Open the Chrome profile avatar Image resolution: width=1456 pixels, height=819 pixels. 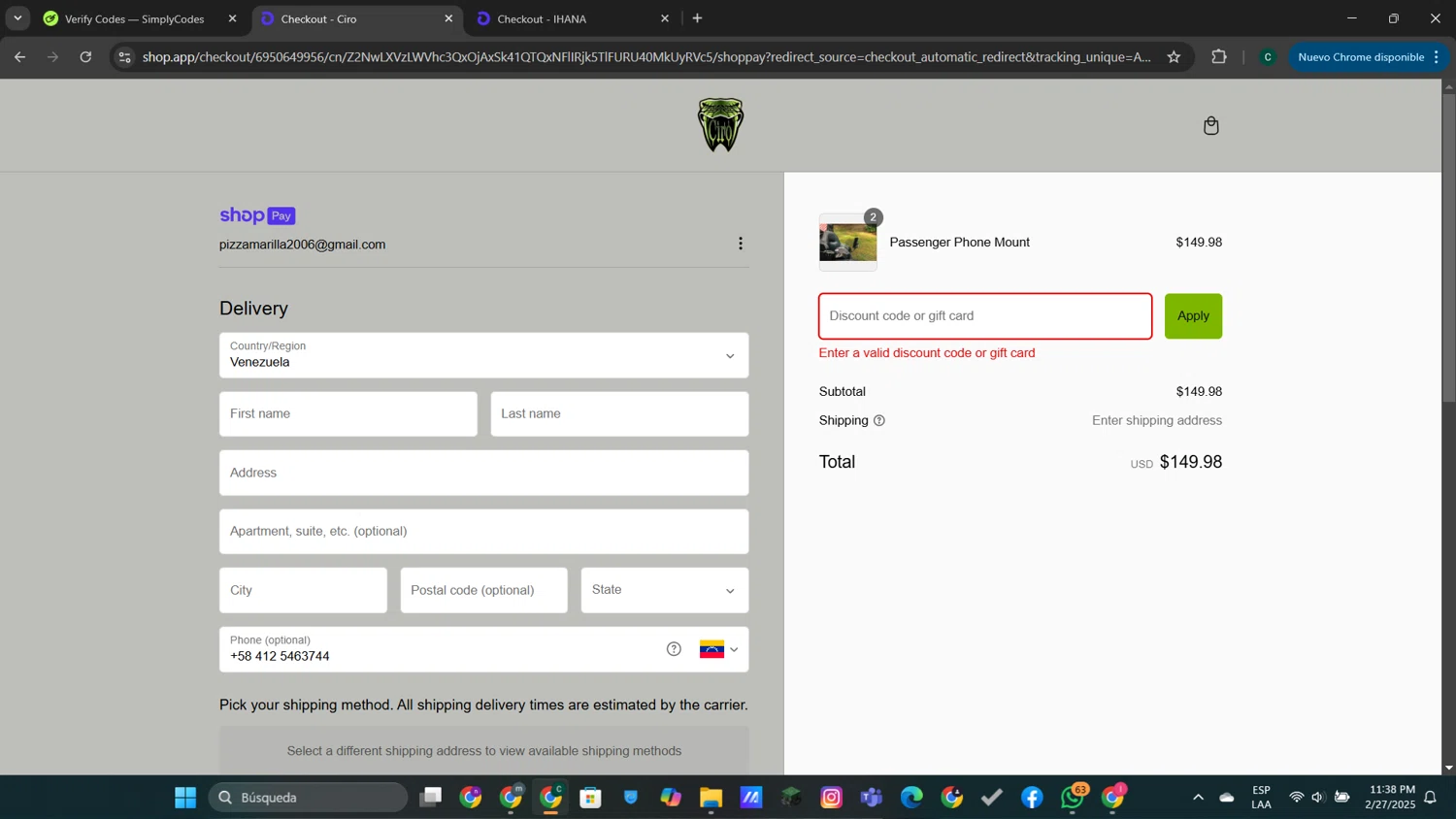click(1268, 57)
